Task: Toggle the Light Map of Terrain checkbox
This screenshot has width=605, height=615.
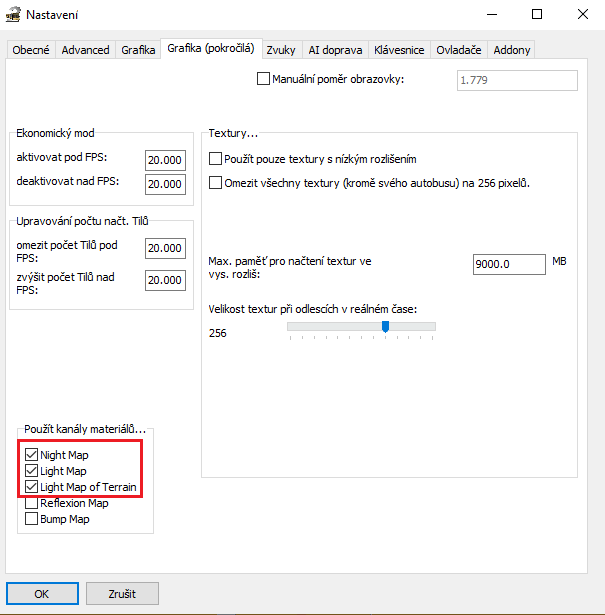Action: coord(32,487)
